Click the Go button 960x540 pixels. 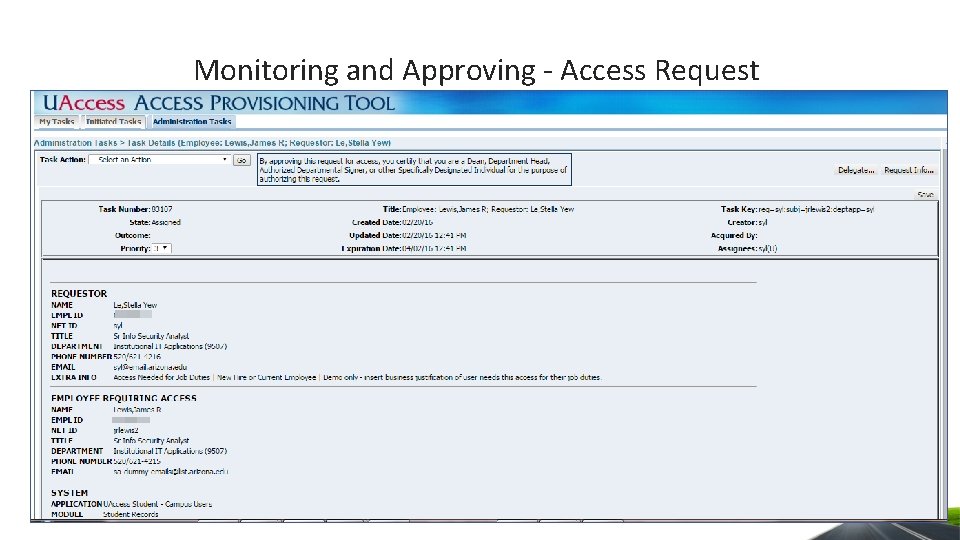242,160
